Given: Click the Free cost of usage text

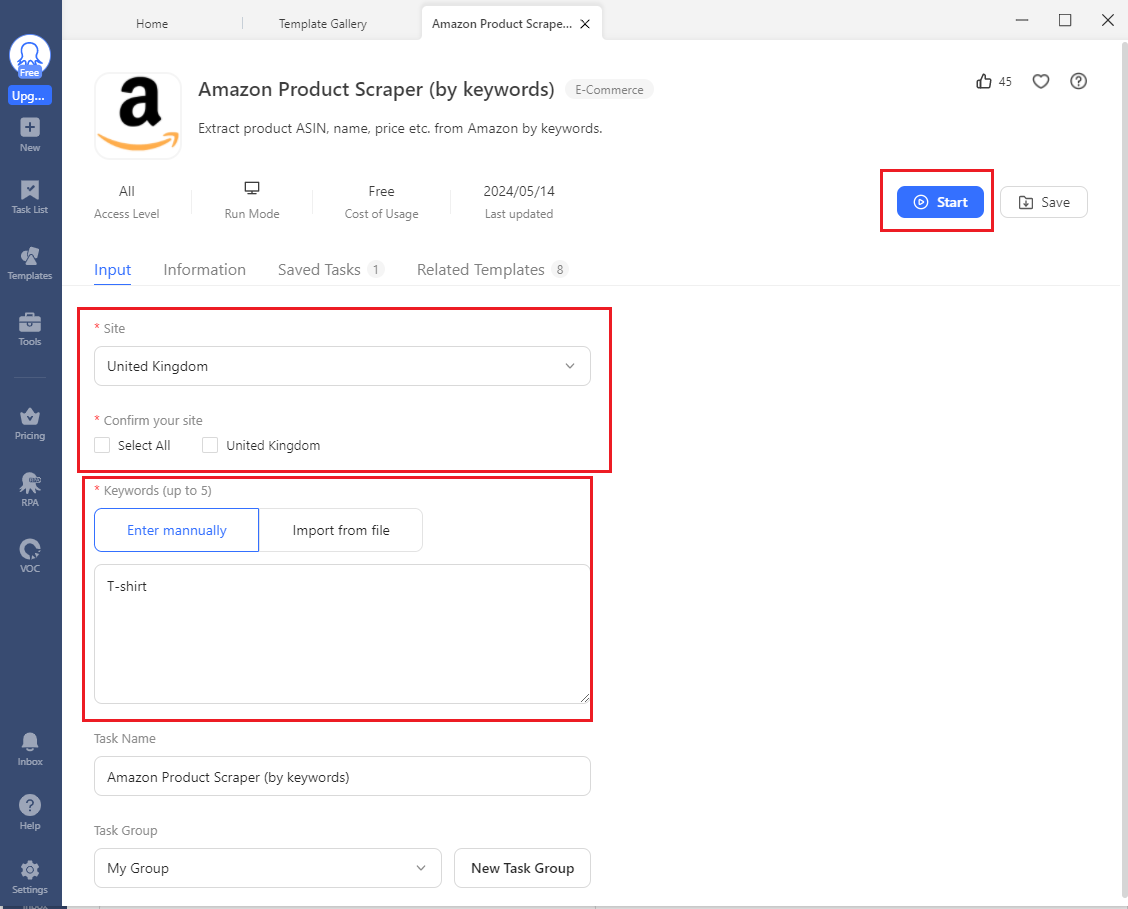Looking at the screenshot, I should click(x=381, y=191).
